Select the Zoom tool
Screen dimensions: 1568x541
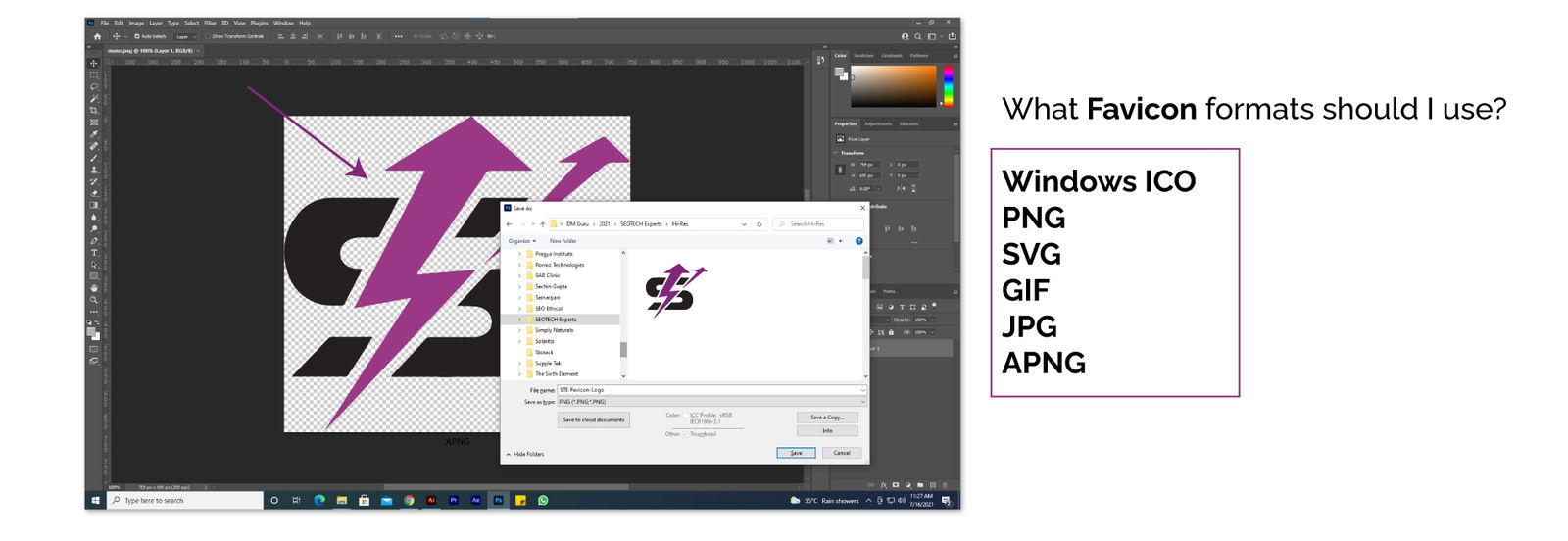(94, 300)
